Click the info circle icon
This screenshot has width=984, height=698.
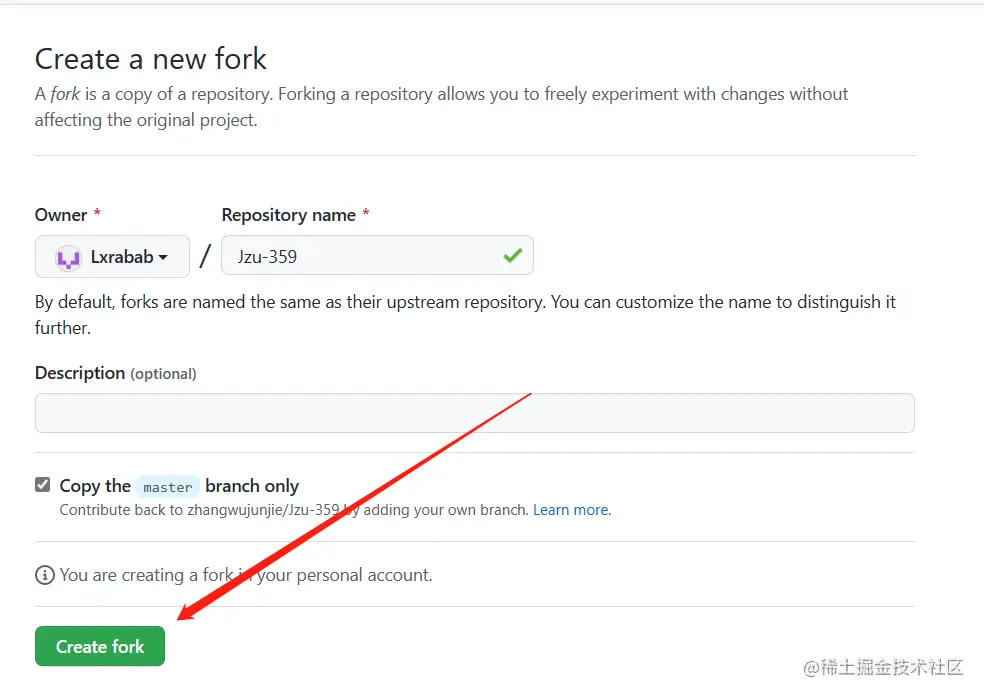44,575
